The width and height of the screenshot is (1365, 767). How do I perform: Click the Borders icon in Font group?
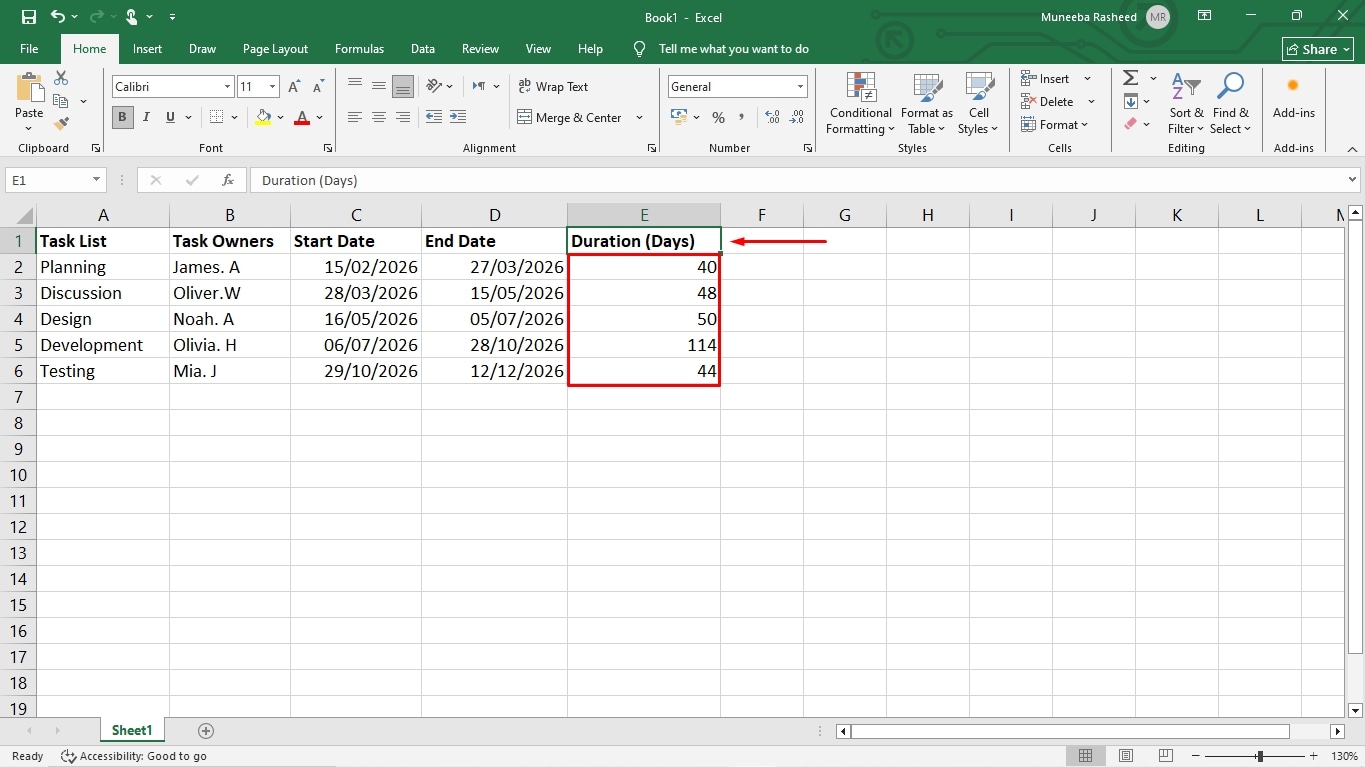tap(217, 117)
